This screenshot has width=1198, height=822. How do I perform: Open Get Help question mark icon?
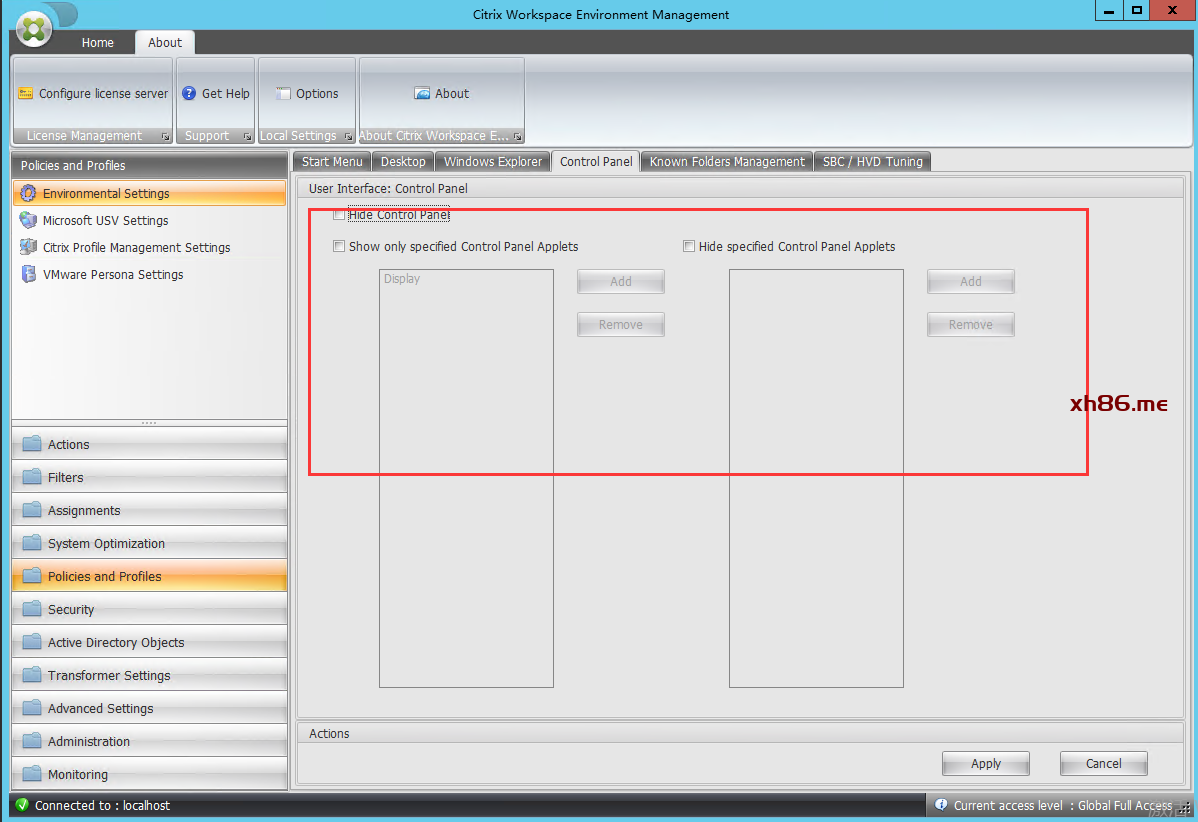pyautogui.click(x=189, y=94)
